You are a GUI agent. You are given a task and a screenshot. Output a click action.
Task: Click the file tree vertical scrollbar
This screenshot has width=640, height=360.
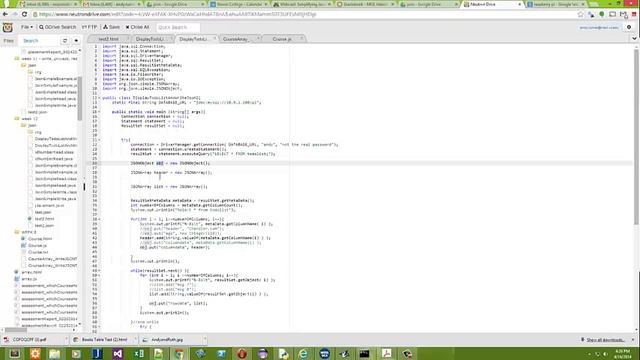pos(80,98)
